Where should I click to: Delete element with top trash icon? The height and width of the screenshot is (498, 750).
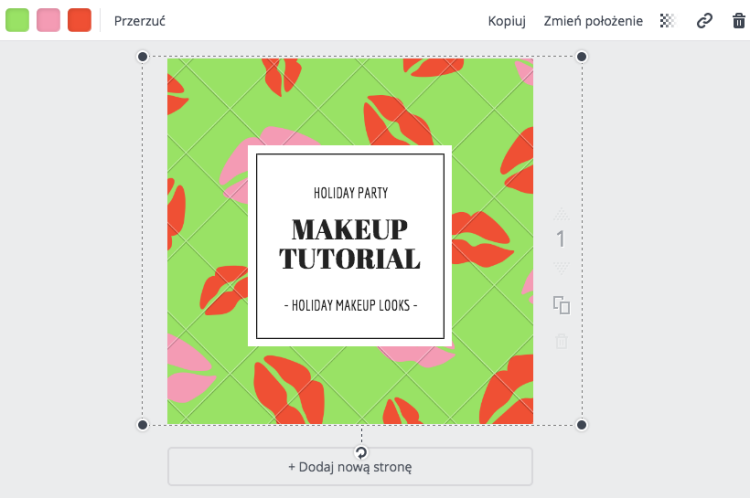(739, 21)
